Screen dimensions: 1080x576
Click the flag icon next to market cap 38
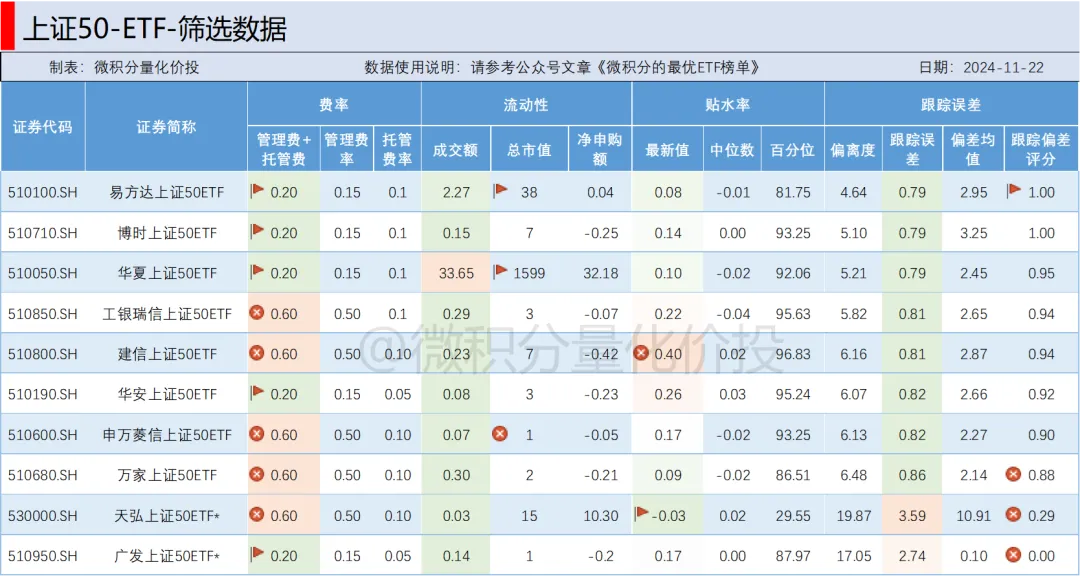pos(500,191)
